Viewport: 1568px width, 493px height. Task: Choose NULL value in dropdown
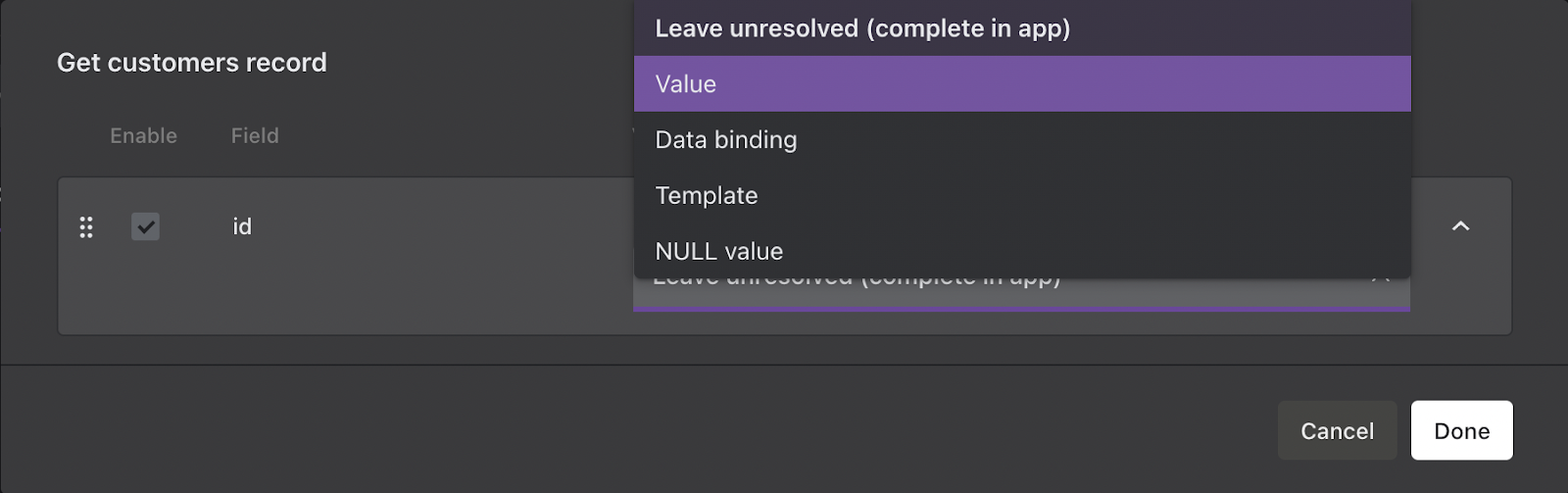(x=719, y=252)
